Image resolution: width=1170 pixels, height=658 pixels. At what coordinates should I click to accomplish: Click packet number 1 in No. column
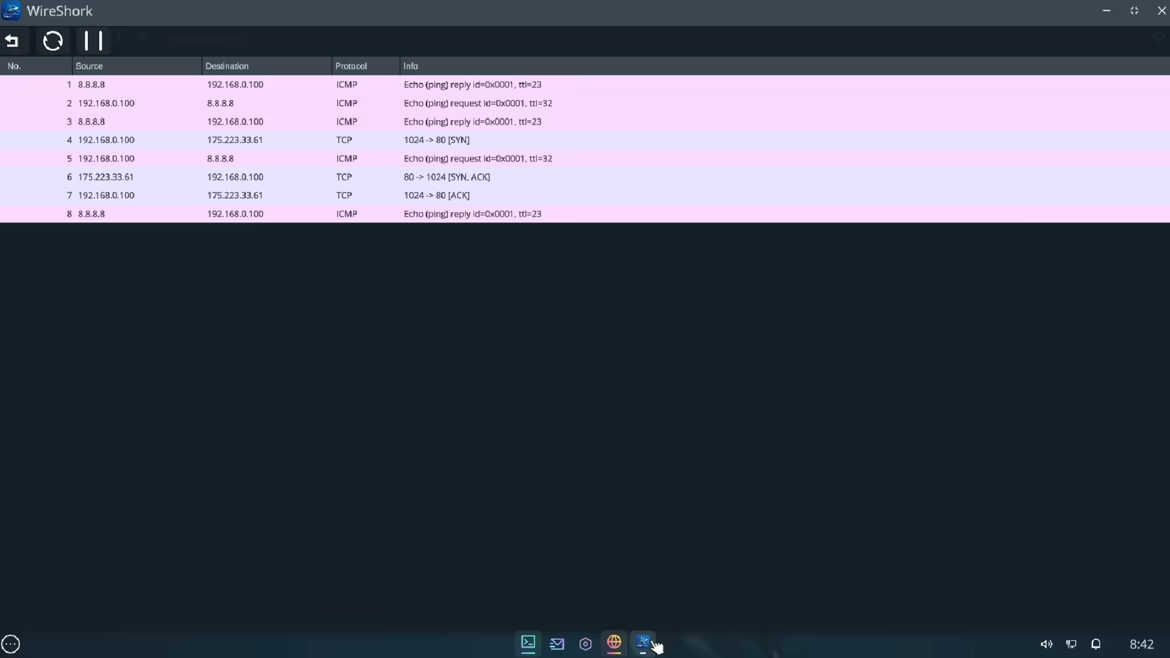coord(69,85)
